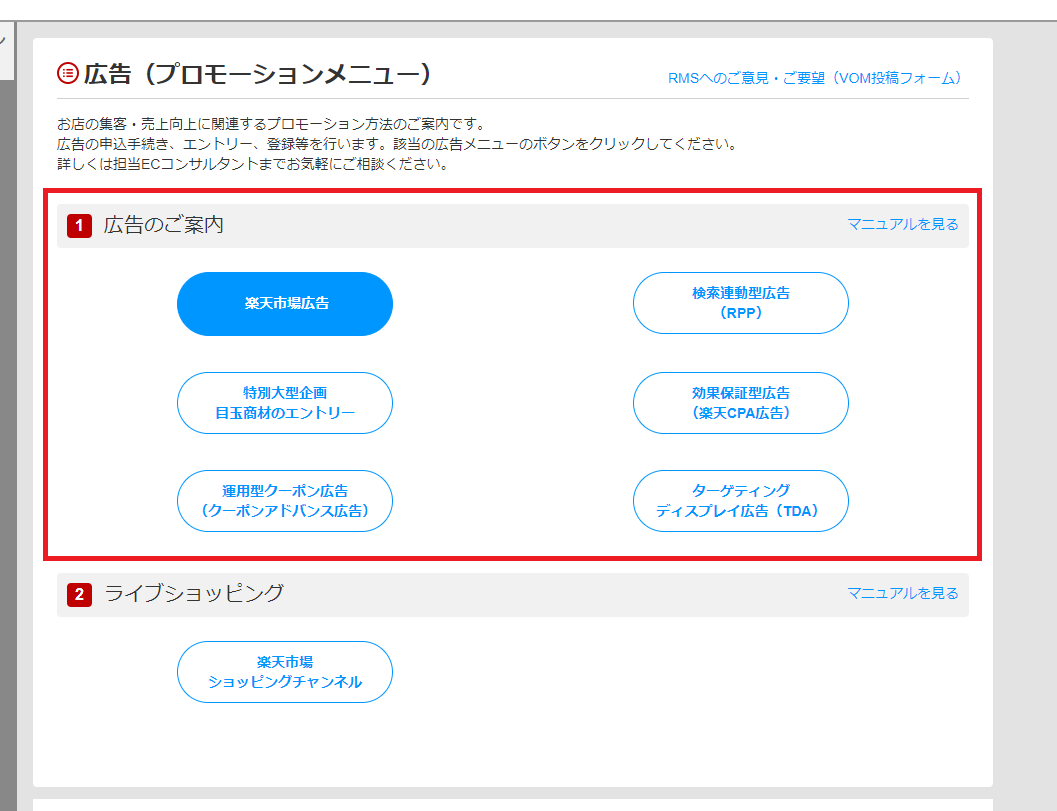
Task: Open 運用型クーポン広告（クーポンアドバンス広告）
Action: click(x=285, y=501)
